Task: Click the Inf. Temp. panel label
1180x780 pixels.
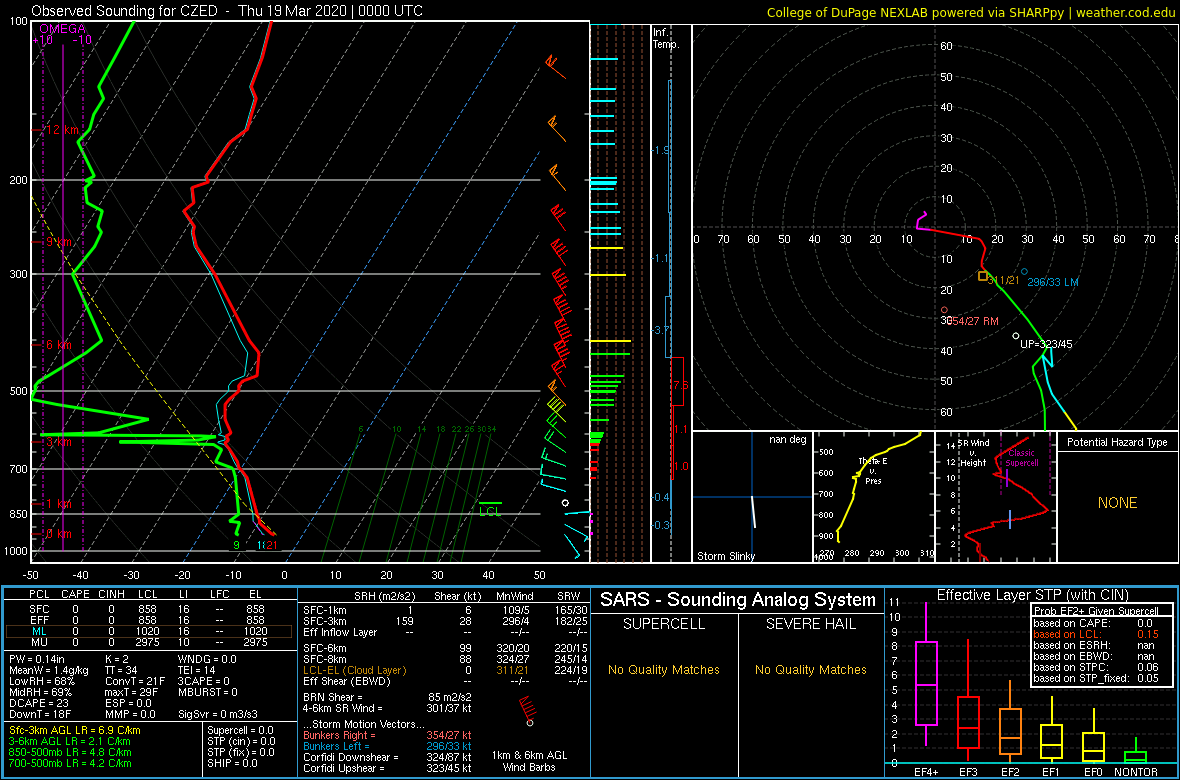Action: pyautogui.click(x=667, y=39)
